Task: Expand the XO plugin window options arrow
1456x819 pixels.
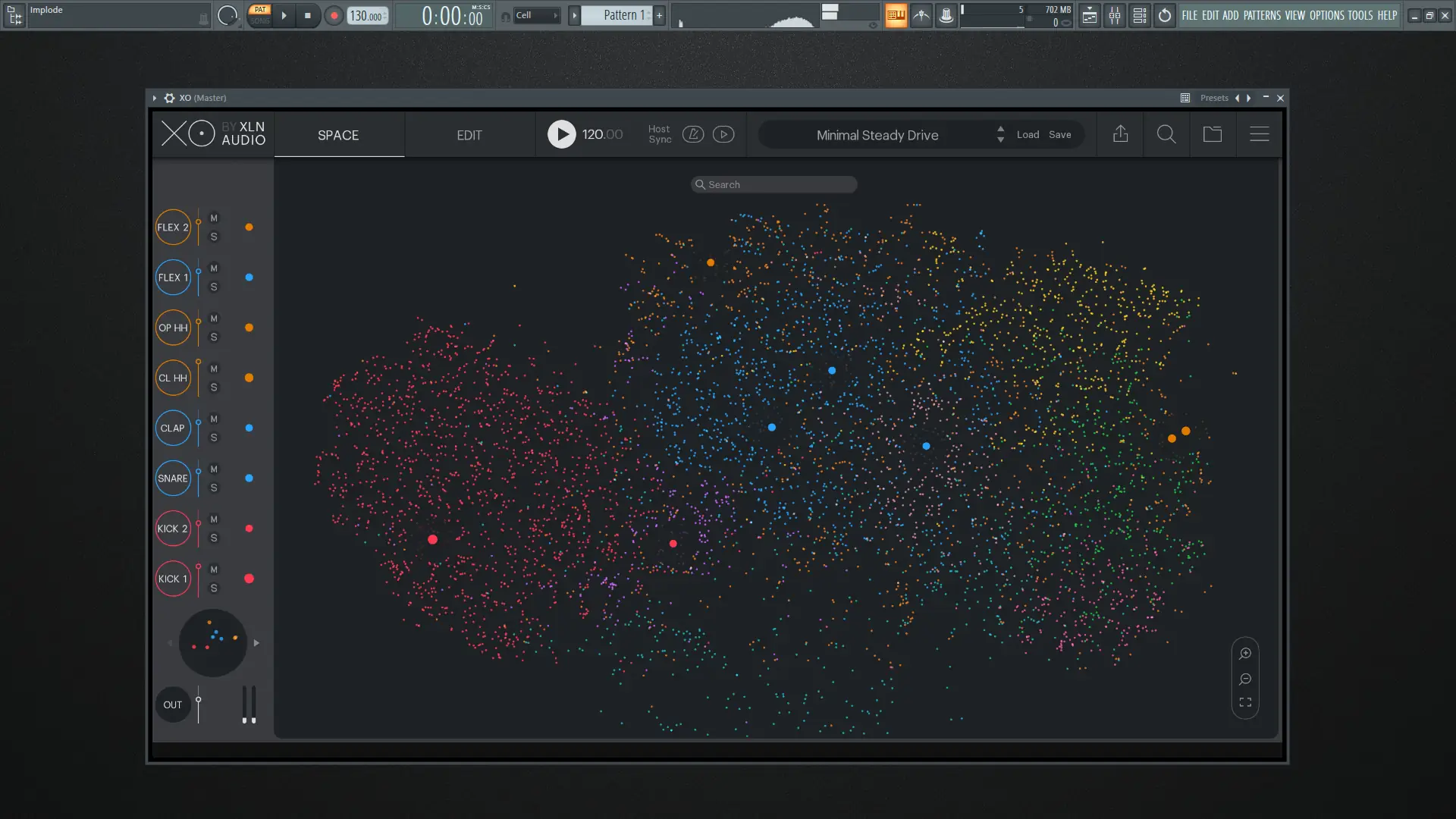Action: click(x=154, y=98)
